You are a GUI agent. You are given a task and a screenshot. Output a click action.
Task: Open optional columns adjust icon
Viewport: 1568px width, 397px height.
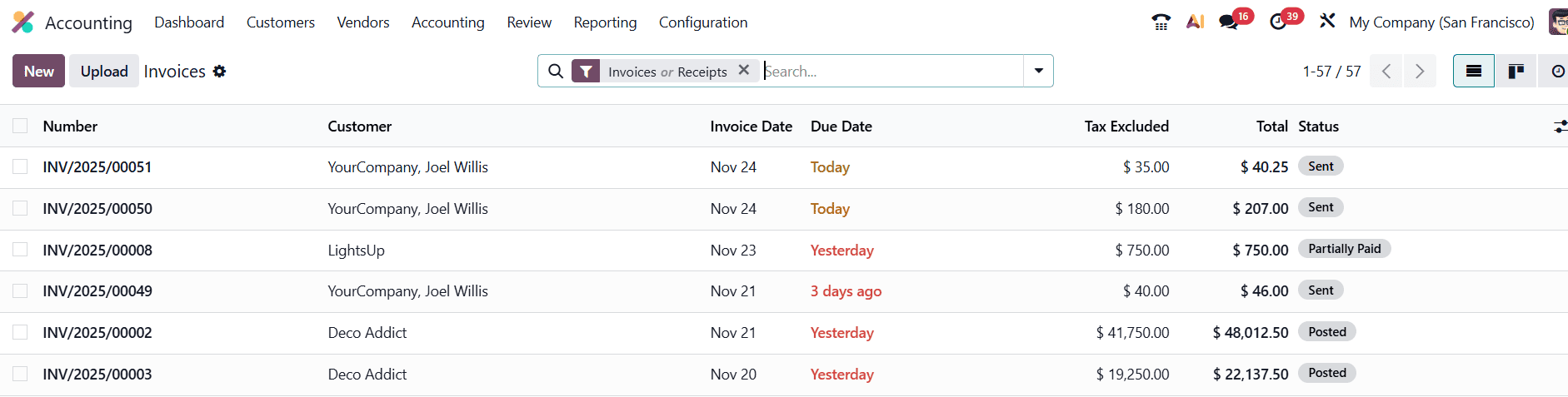click(x=1560, y=127)
